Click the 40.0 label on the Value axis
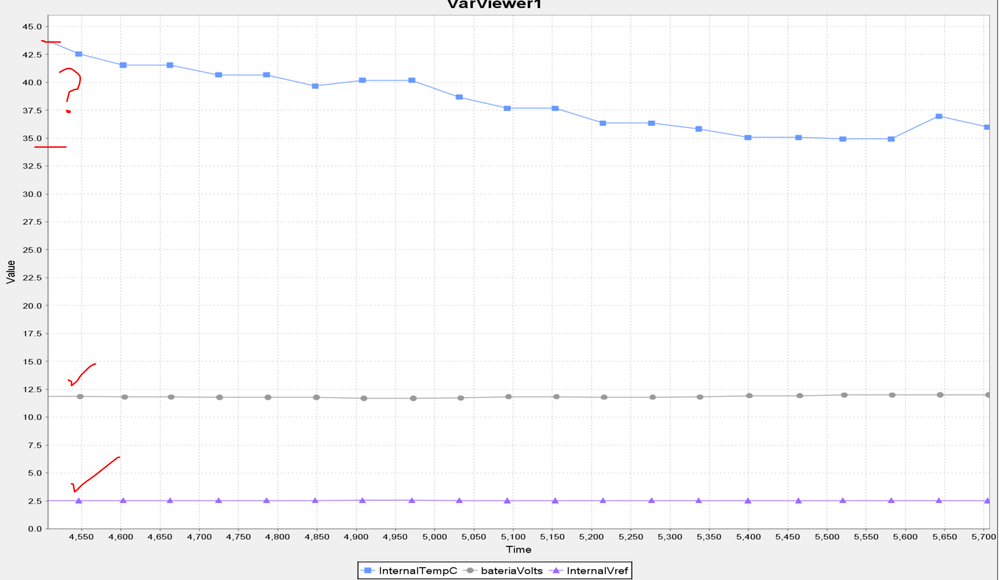This screenshot has height=580, width=999. click(32, 82)
